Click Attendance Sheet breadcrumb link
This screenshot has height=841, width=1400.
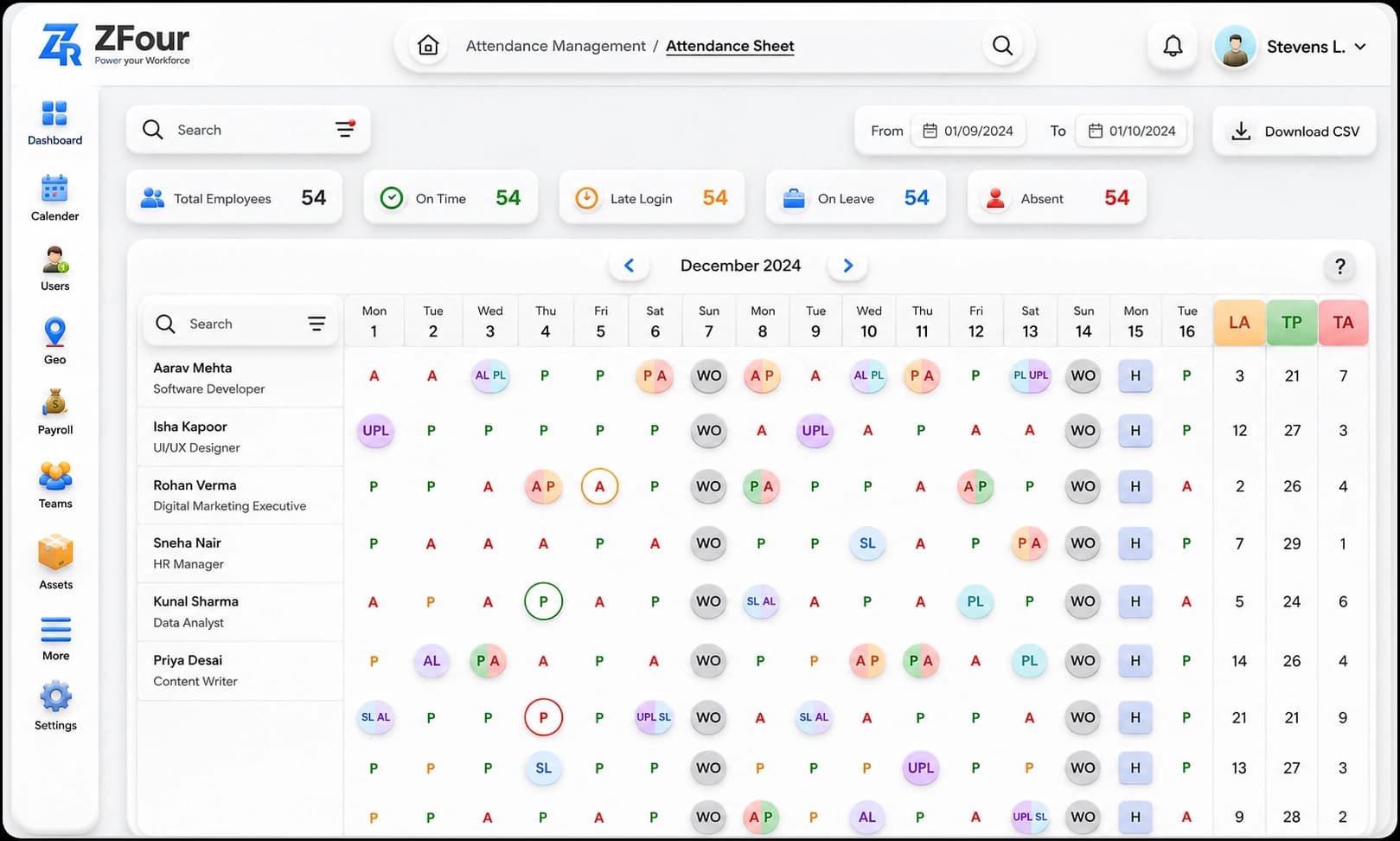pos(730,46)
